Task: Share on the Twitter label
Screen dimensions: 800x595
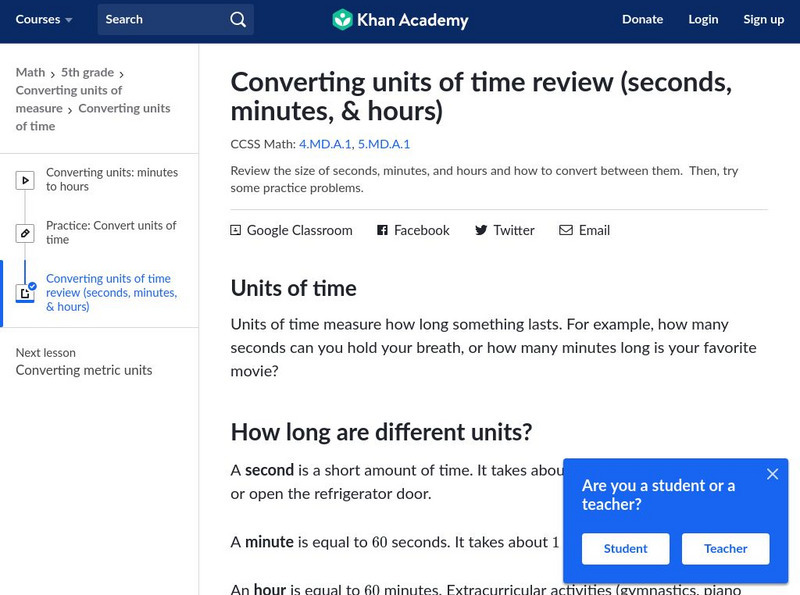Action: pyautogui.click(x=514, y=230)
